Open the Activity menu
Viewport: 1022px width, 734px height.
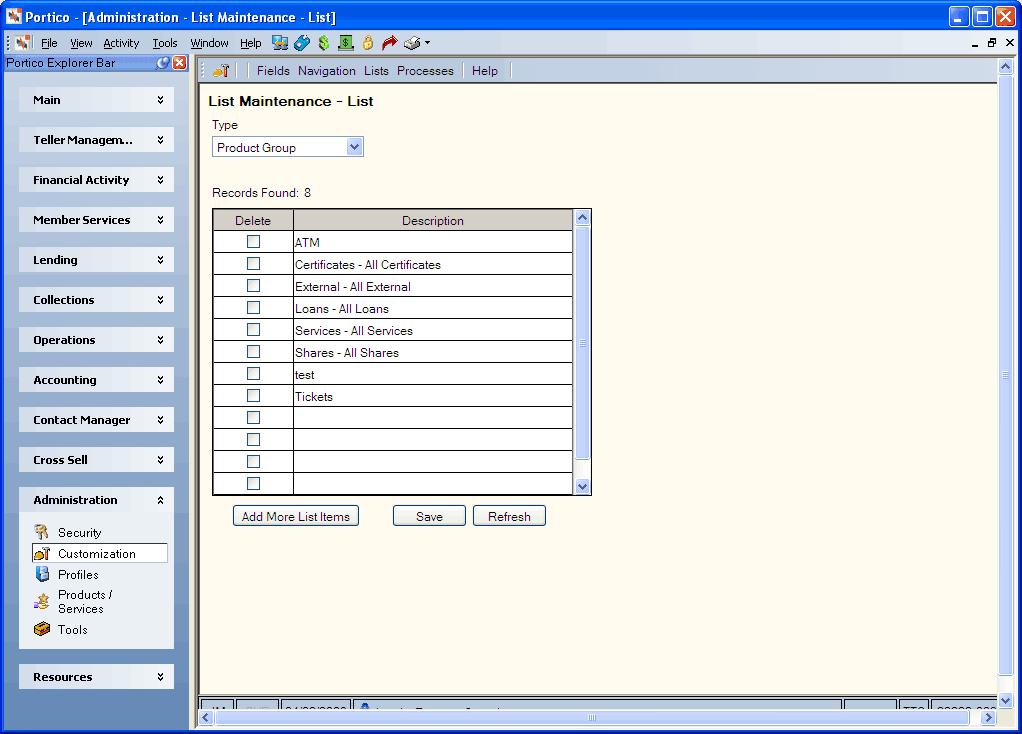pos(121,43)
